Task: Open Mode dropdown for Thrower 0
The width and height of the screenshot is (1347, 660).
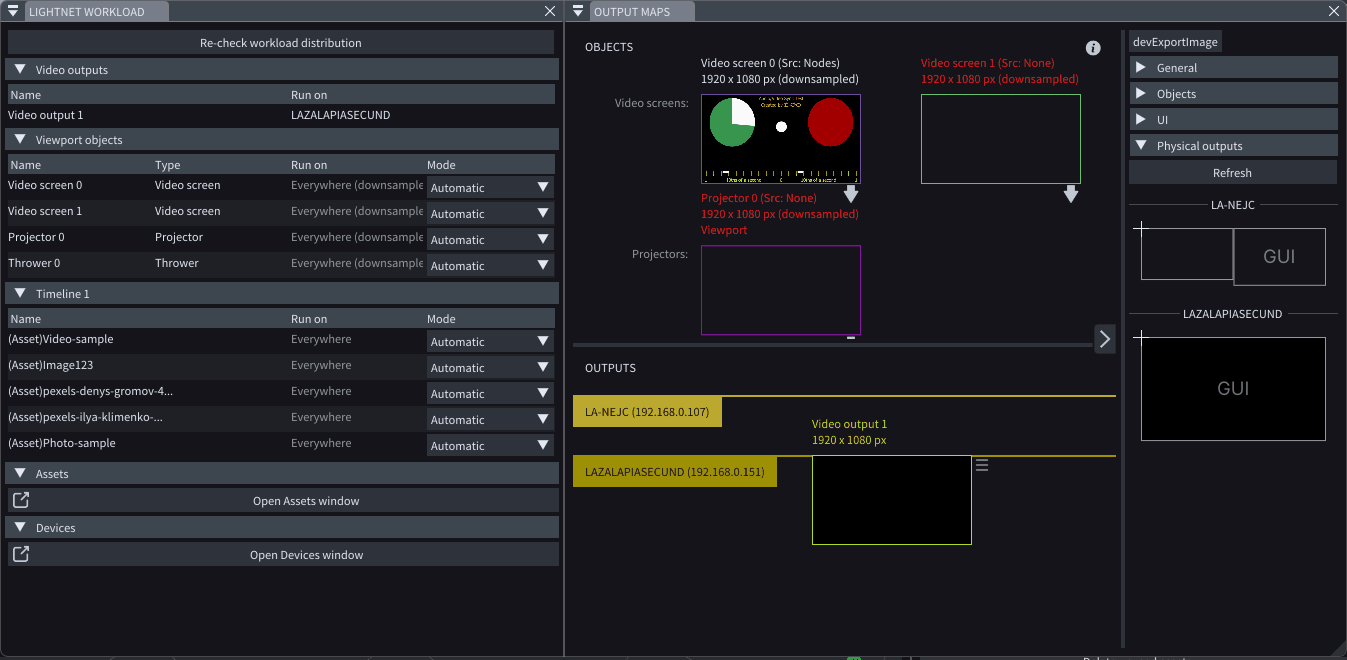Action: [490, 265]
